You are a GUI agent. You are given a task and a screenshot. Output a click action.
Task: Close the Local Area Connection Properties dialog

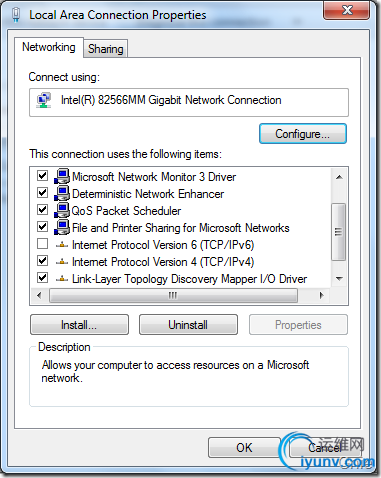click(346, 10)
